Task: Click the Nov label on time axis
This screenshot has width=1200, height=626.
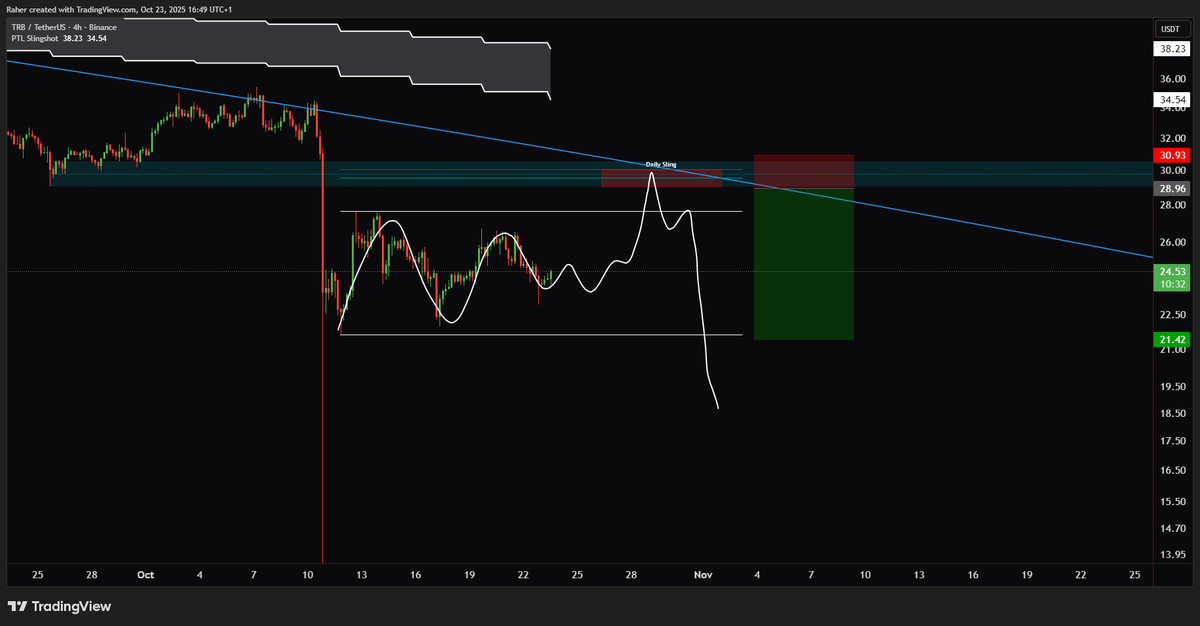Action: pyautogui.click(x=703, y=575)
